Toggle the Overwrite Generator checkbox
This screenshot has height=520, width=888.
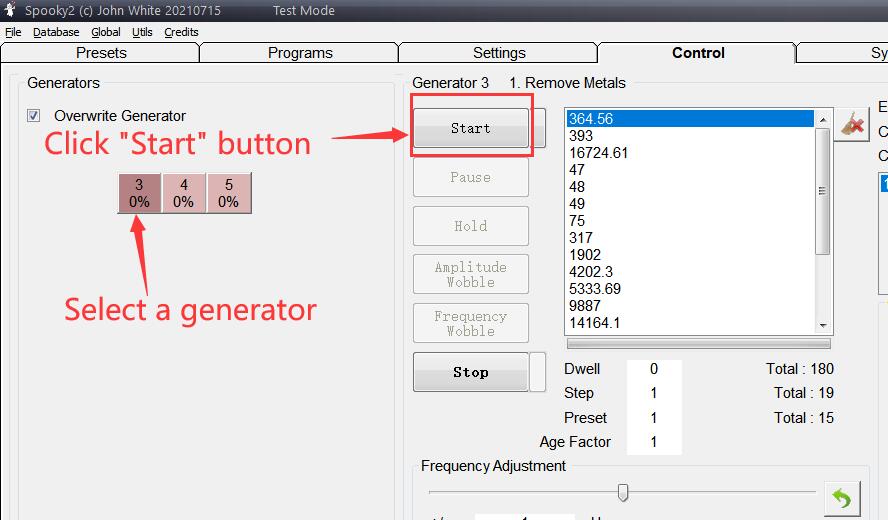pyautogui.click(x=34, y=116)
